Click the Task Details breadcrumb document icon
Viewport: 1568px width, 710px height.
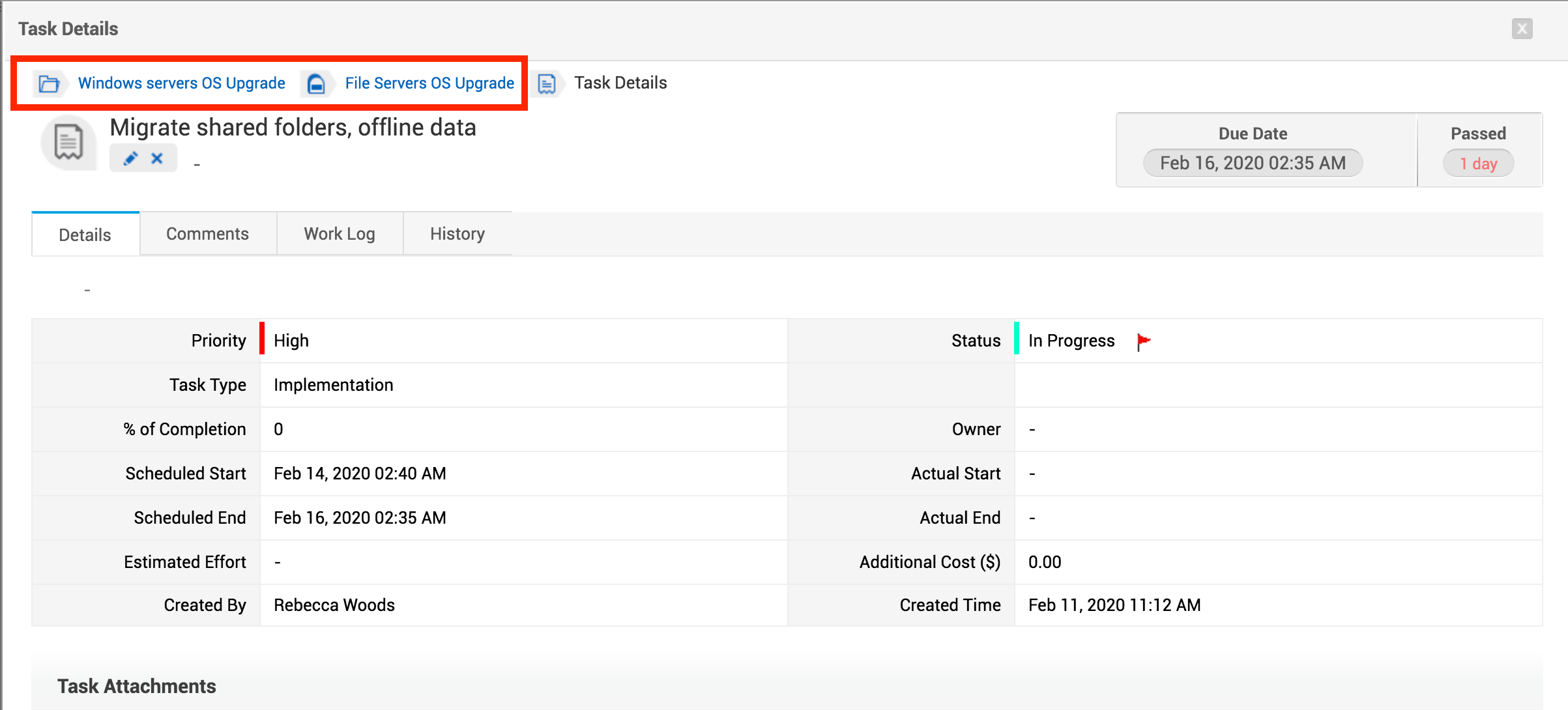(547, 83)
